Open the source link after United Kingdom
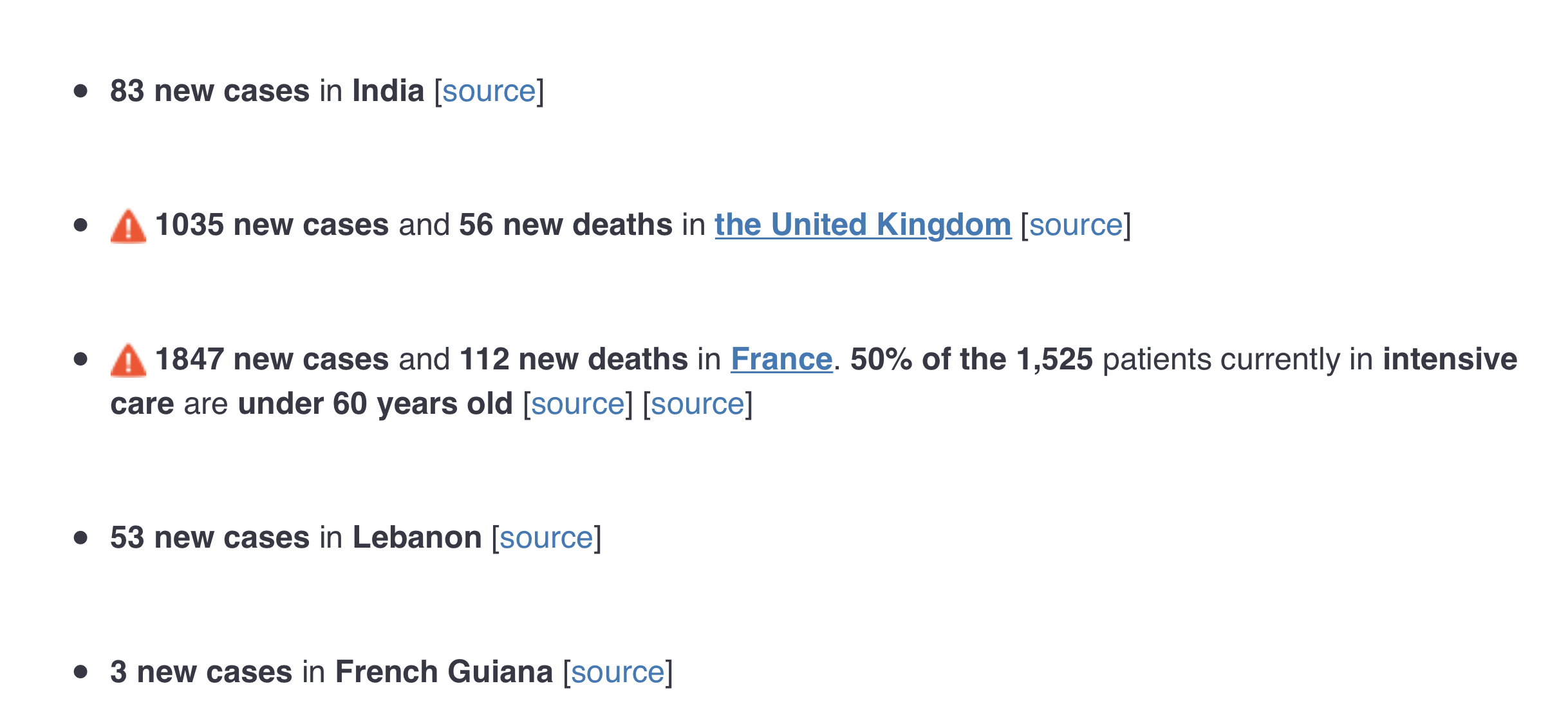The width and height of the screenshot is (1568, 724). click(1076, 225)
